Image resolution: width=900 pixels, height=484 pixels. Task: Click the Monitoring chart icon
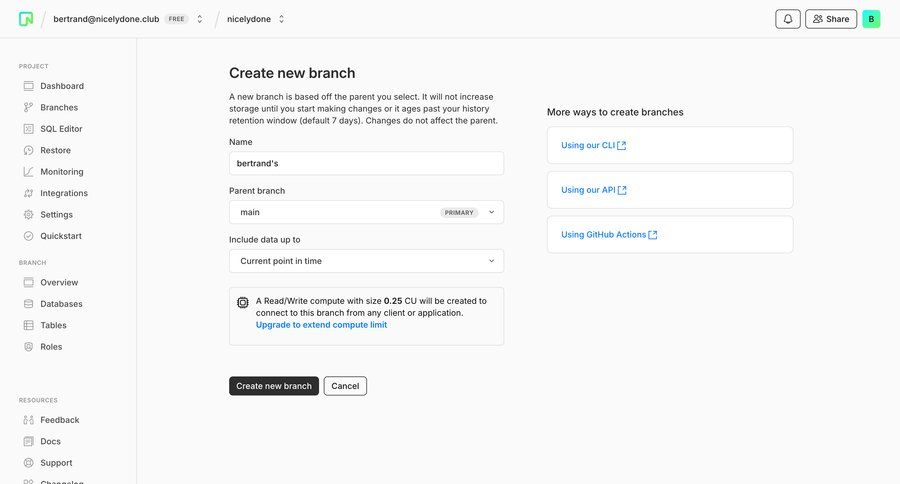tap(29, 172)
